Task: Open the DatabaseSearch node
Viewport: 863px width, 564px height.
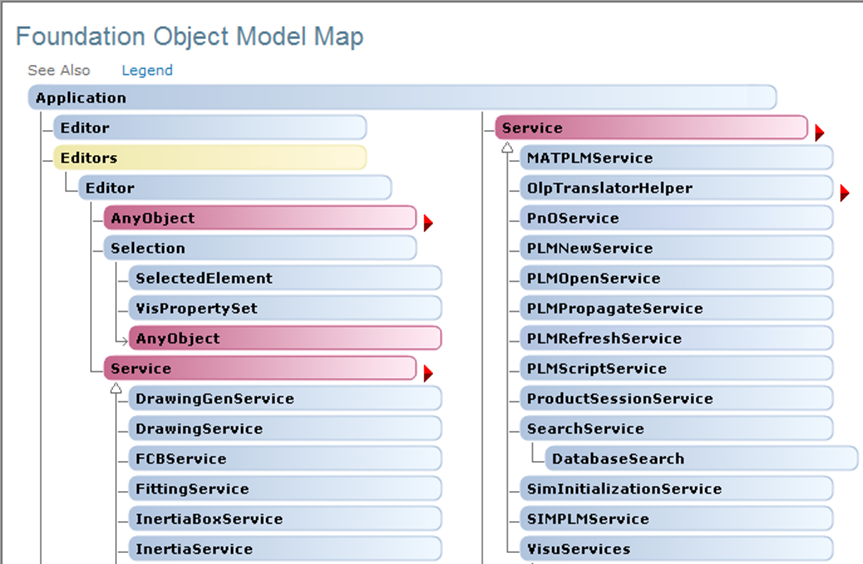Action: [x=702, y=459]
